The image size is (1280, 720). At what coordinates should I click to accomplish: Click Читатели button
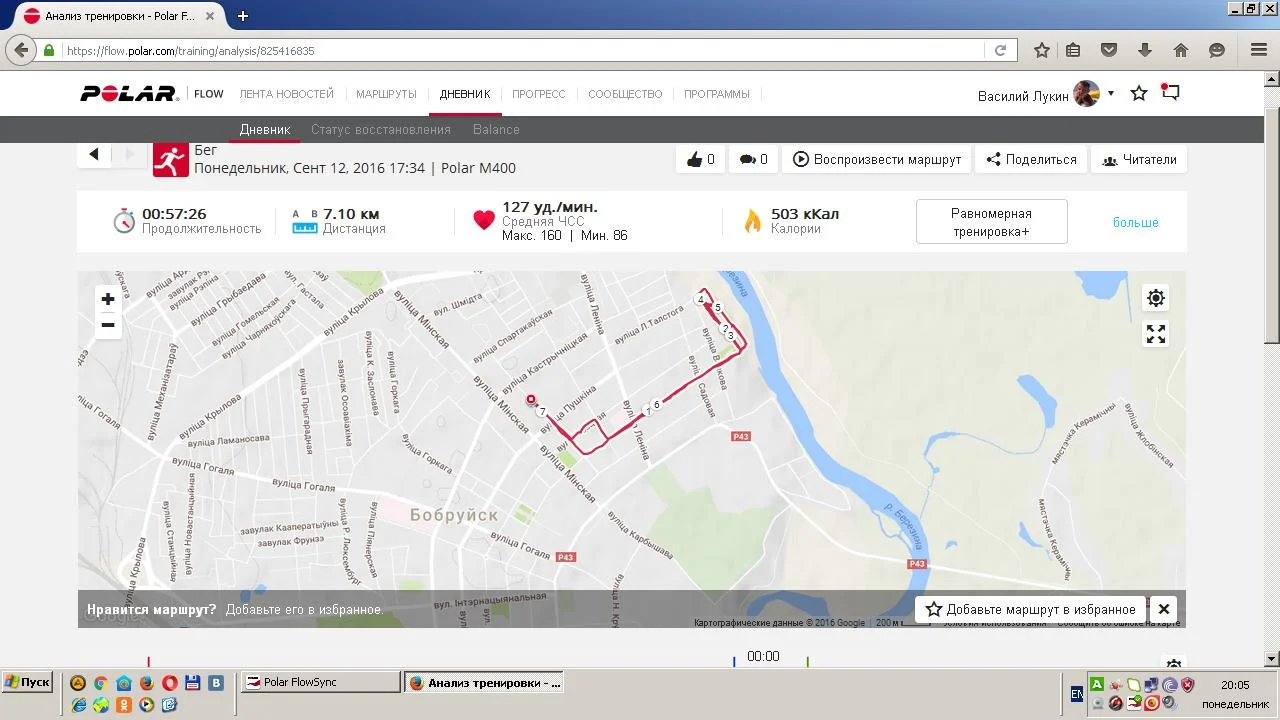[1140, 159]
